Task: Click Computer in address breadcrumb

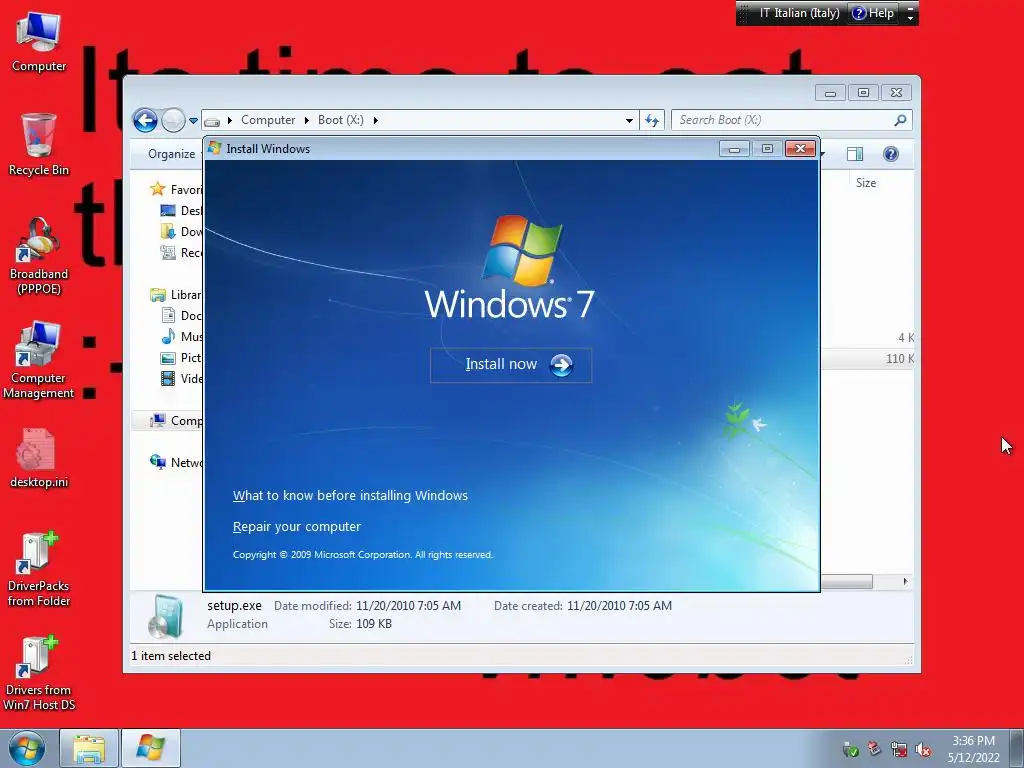Action: [x=268, y=120]
